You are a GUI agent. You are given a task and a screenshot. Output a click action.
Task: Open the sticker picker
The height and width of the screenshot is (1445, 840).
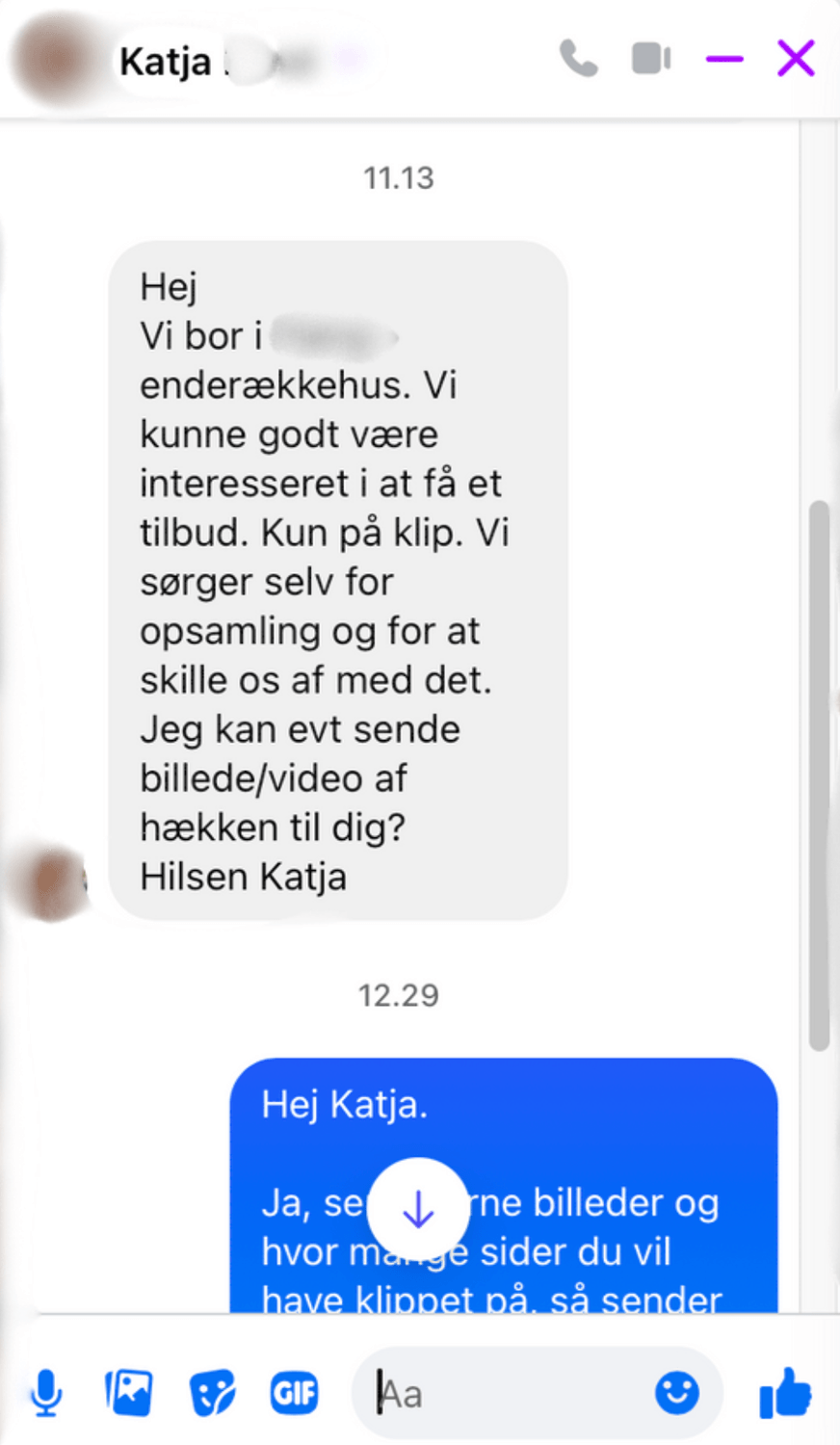click(x=212, y=1393)
